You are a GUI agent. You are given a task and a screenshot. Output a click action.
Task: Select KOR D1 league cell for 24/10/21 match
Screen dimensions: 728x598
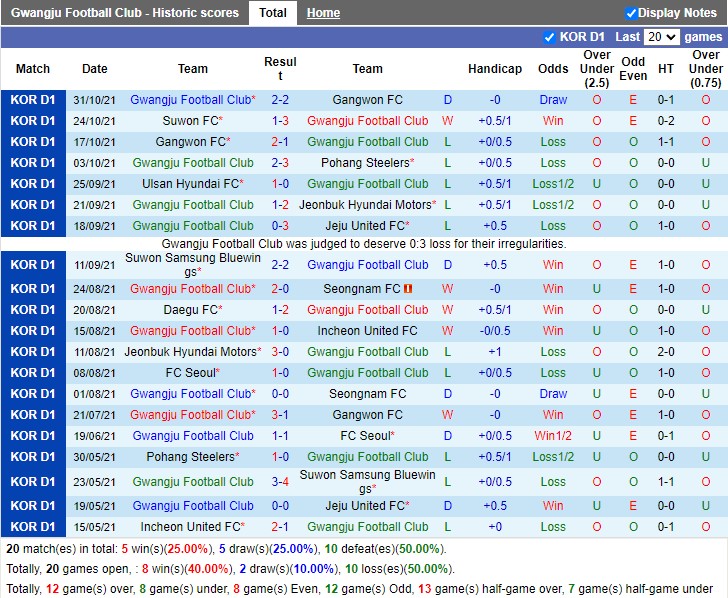click(33, 121)
